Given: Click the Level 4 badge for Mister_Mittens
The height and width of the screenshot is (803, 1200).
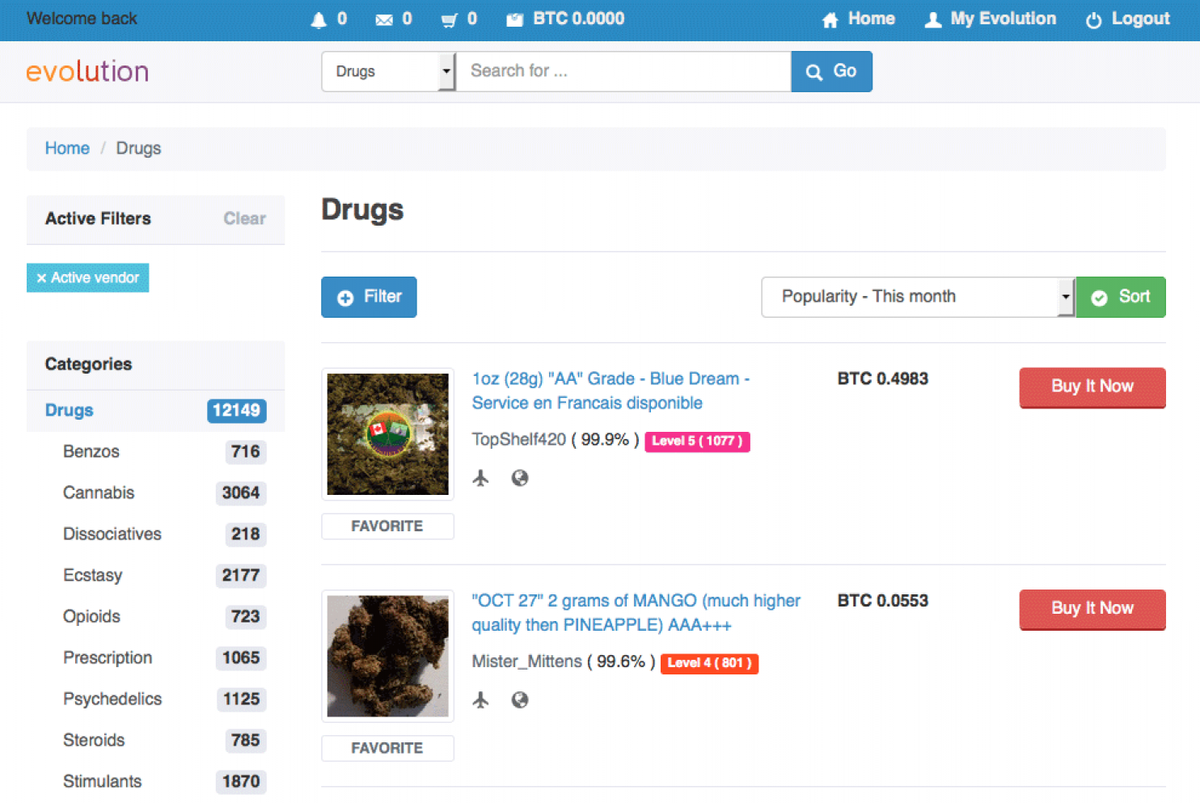Looking at the screenshot, I should 709,663.
